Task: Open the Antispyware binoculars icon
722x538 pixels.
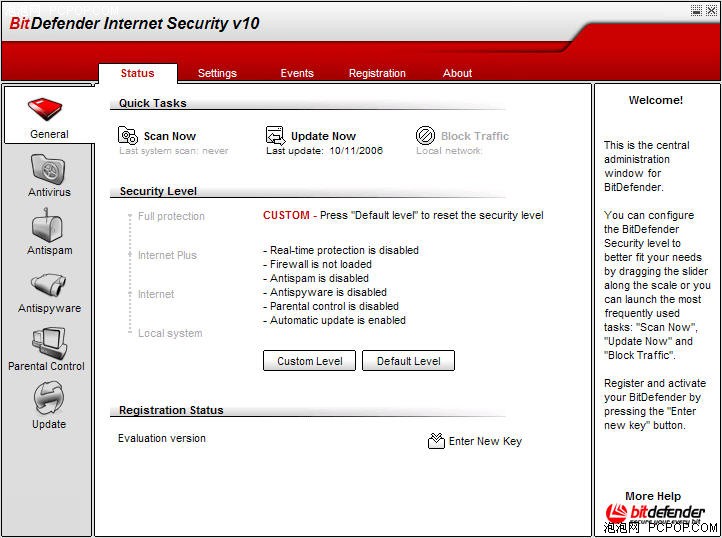Action: coord(48,285)
